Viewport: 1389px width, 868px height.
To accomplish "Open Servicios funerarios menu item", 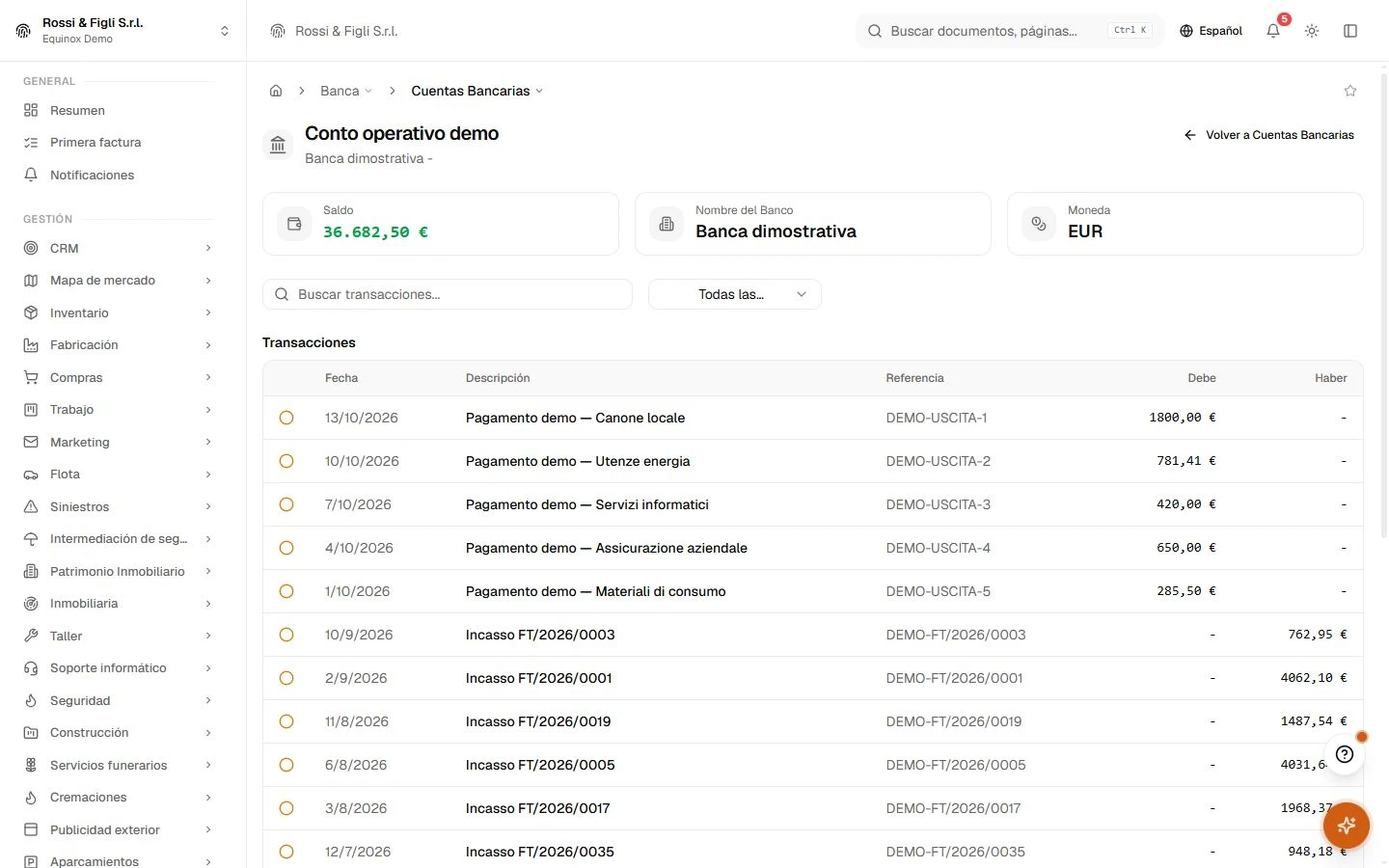I will [119, 765].
